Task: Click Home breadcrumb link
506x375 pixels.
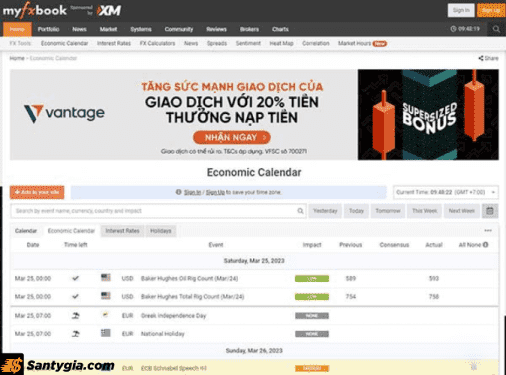Action: [17, 58]
